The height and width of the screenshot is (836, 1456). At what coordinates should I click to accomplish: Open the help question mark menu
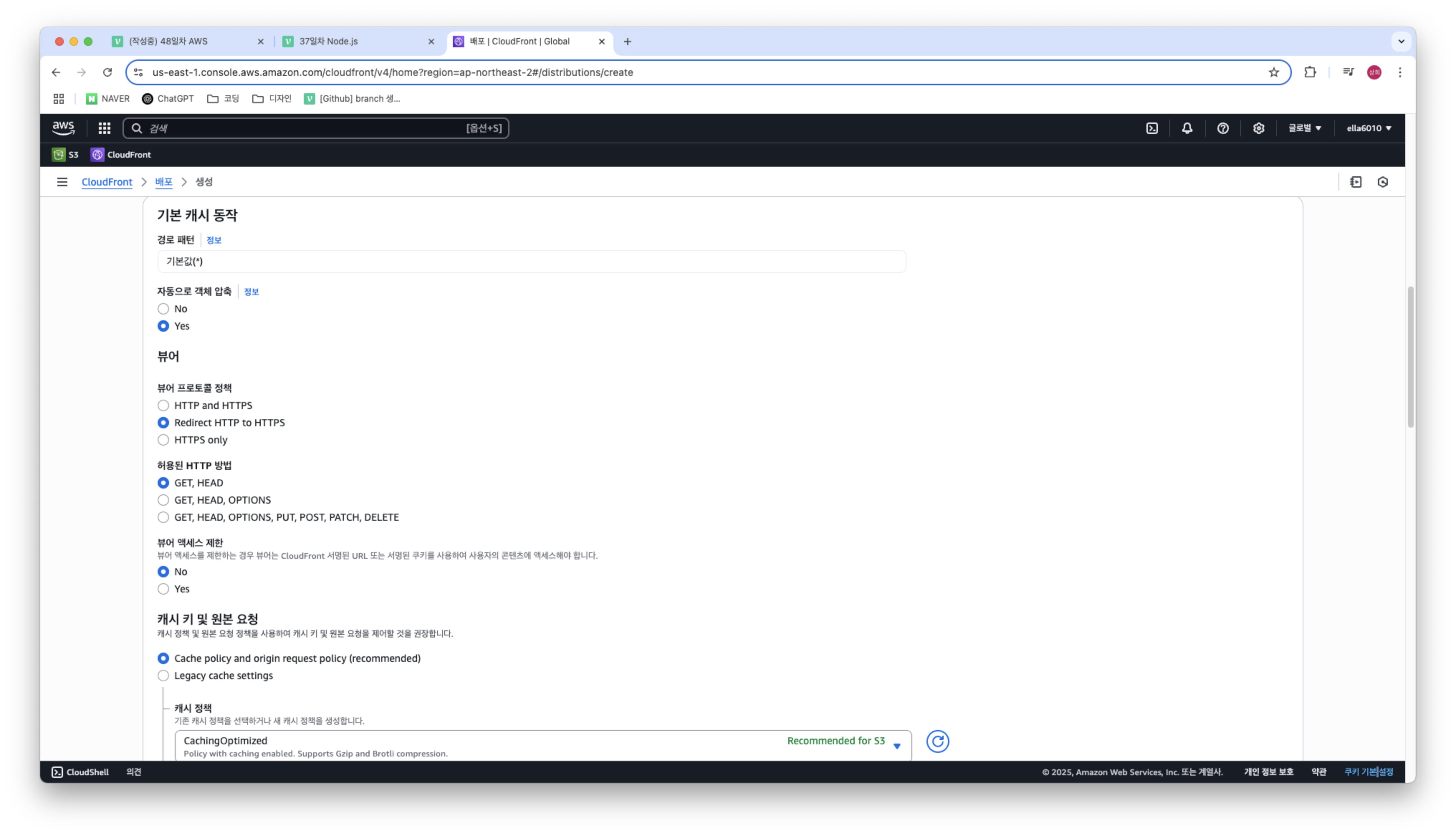pyautogui.click(x=1222, y=128)
